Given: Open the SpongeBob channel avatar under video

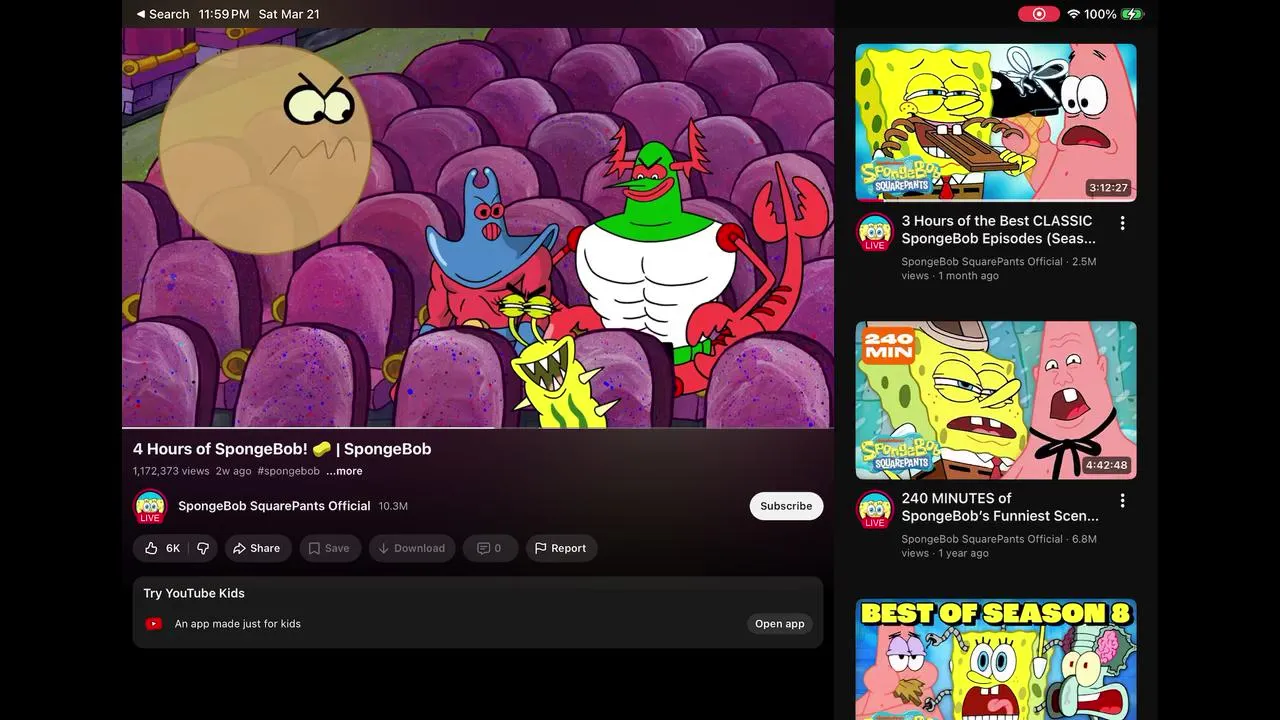Looking at the screenshot, I should coord(150,506).
